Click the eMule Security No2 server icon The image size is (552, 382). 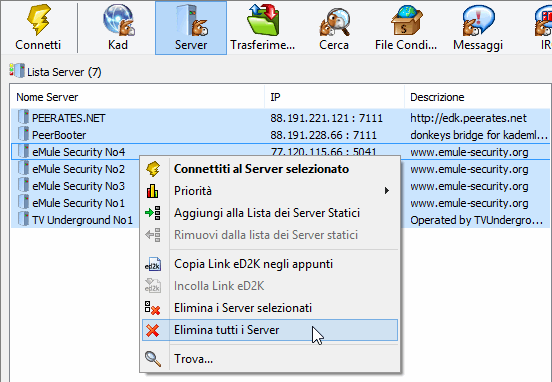pyautogui.click(x=24, y=168)
